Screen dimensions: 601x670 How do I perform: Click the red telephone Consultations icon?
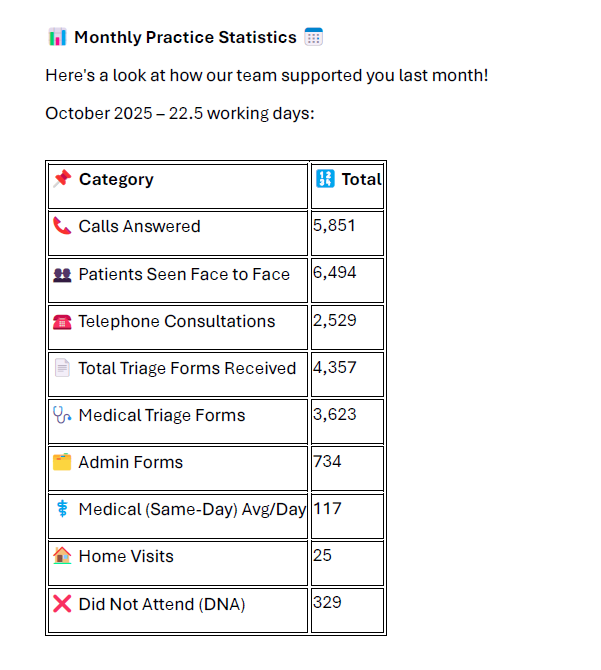62,322
